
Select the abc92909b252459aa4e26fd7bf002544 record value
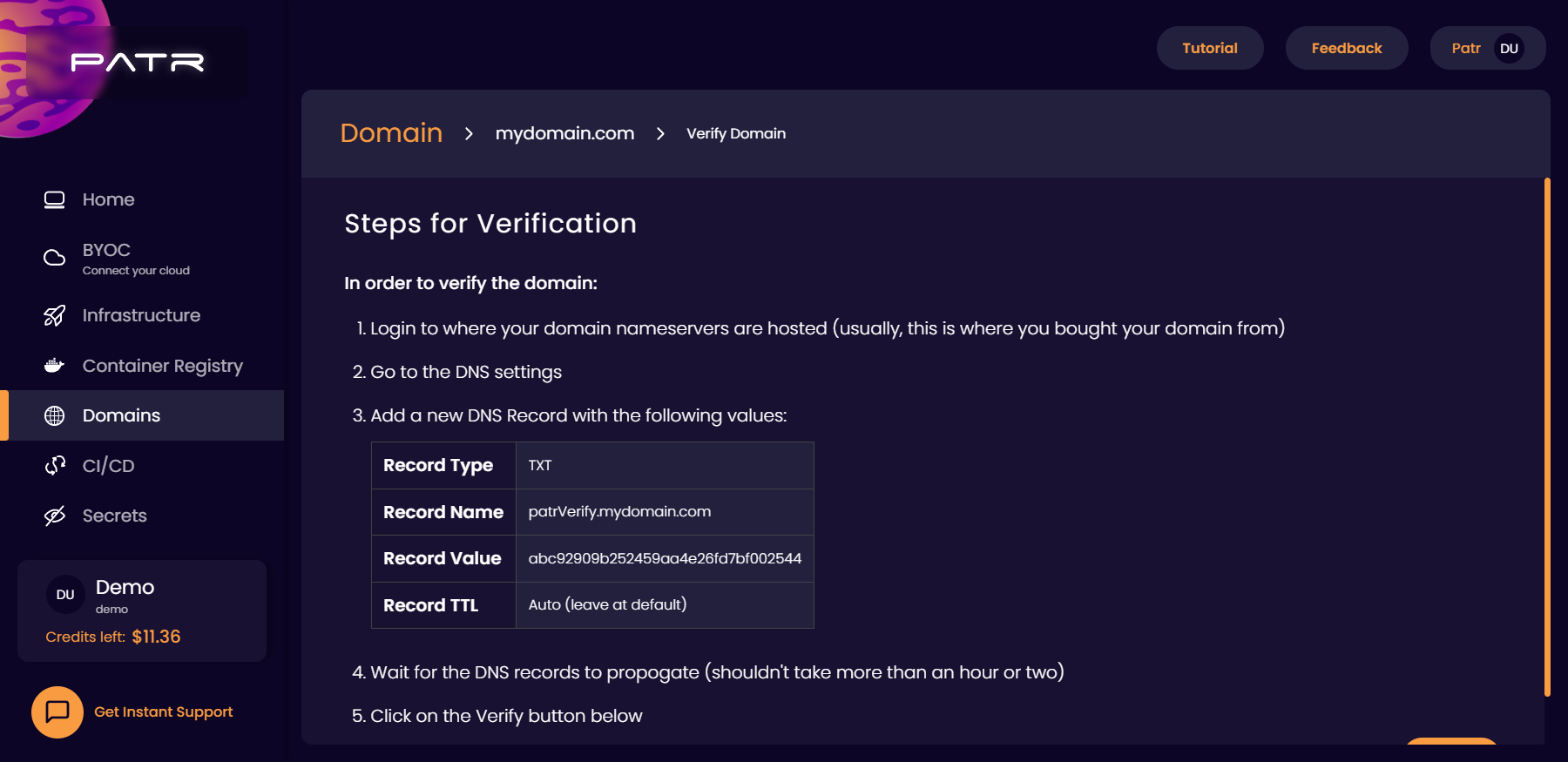click(x=665, y=558)
